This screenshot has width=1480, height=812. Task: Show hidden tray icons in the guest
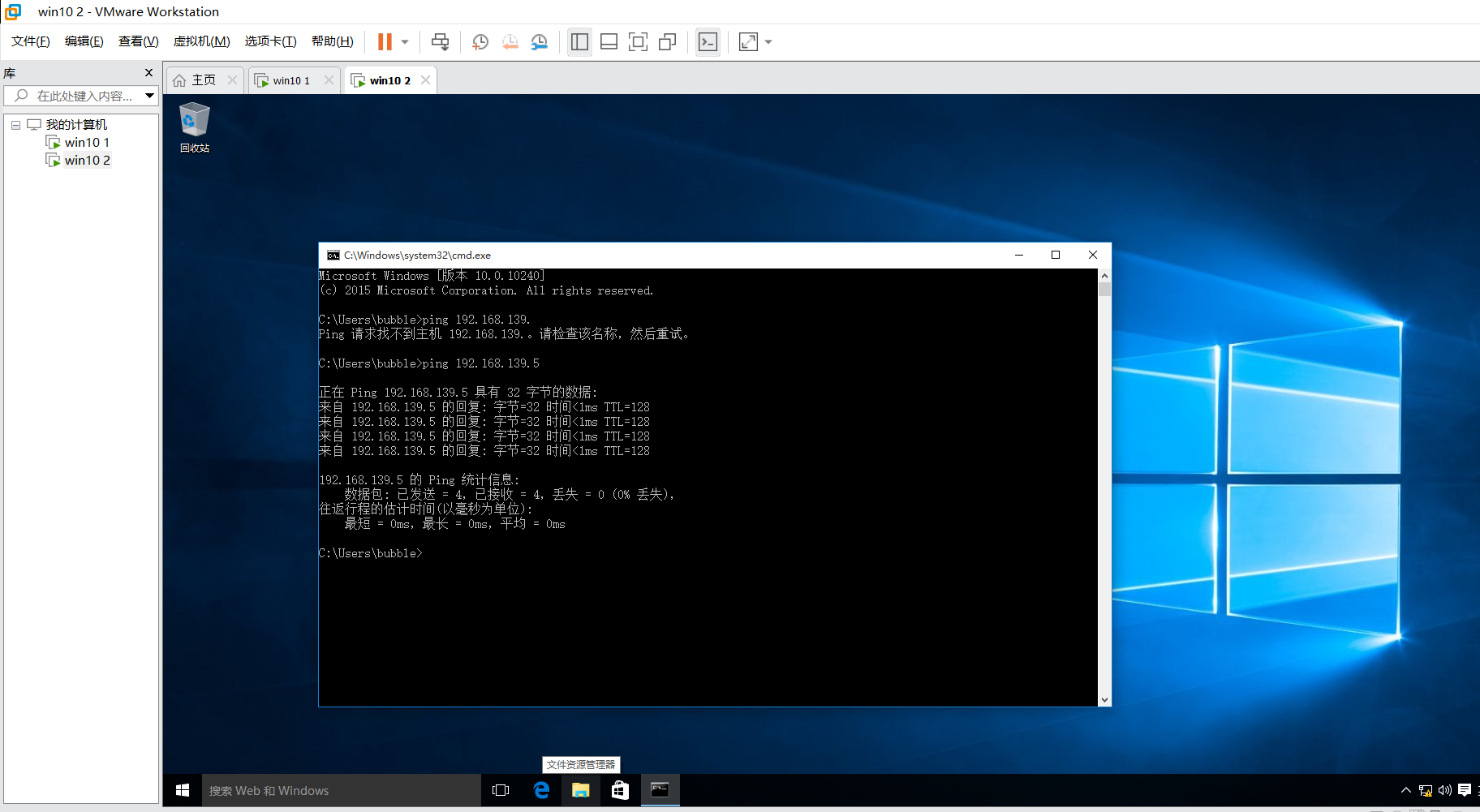click(x=1406, y=790)
